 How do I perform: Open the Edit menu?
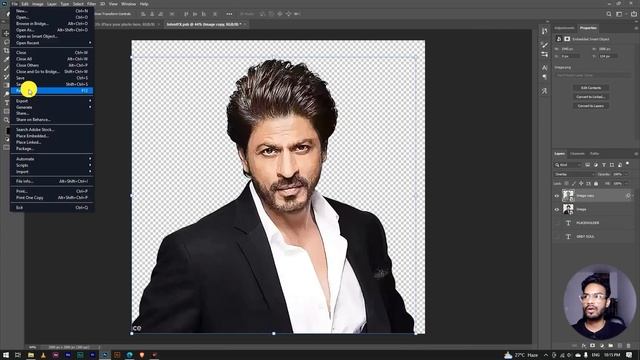[x=25, y=4]
